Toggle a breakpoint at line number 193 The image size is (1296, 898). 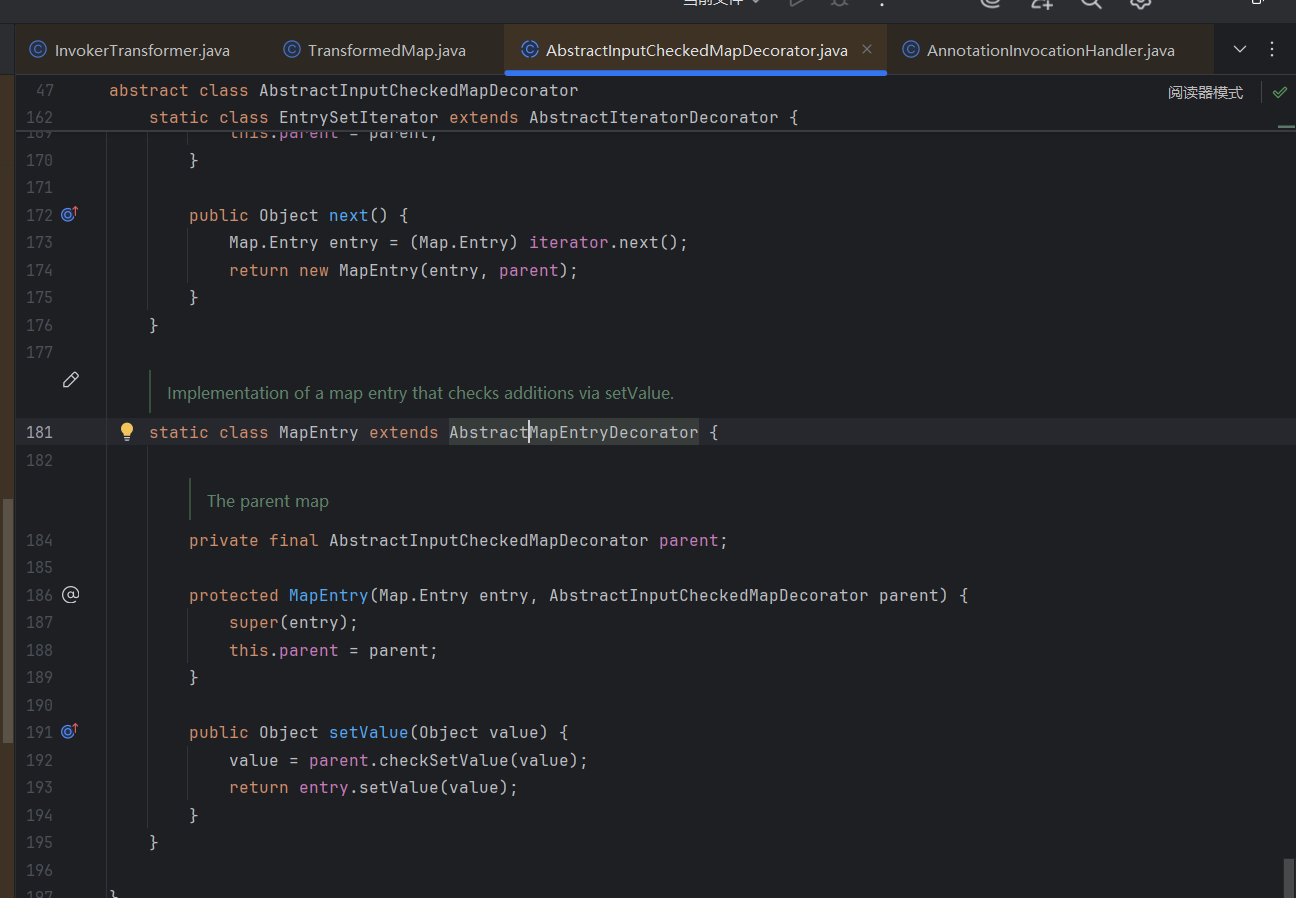pos(40,787)
